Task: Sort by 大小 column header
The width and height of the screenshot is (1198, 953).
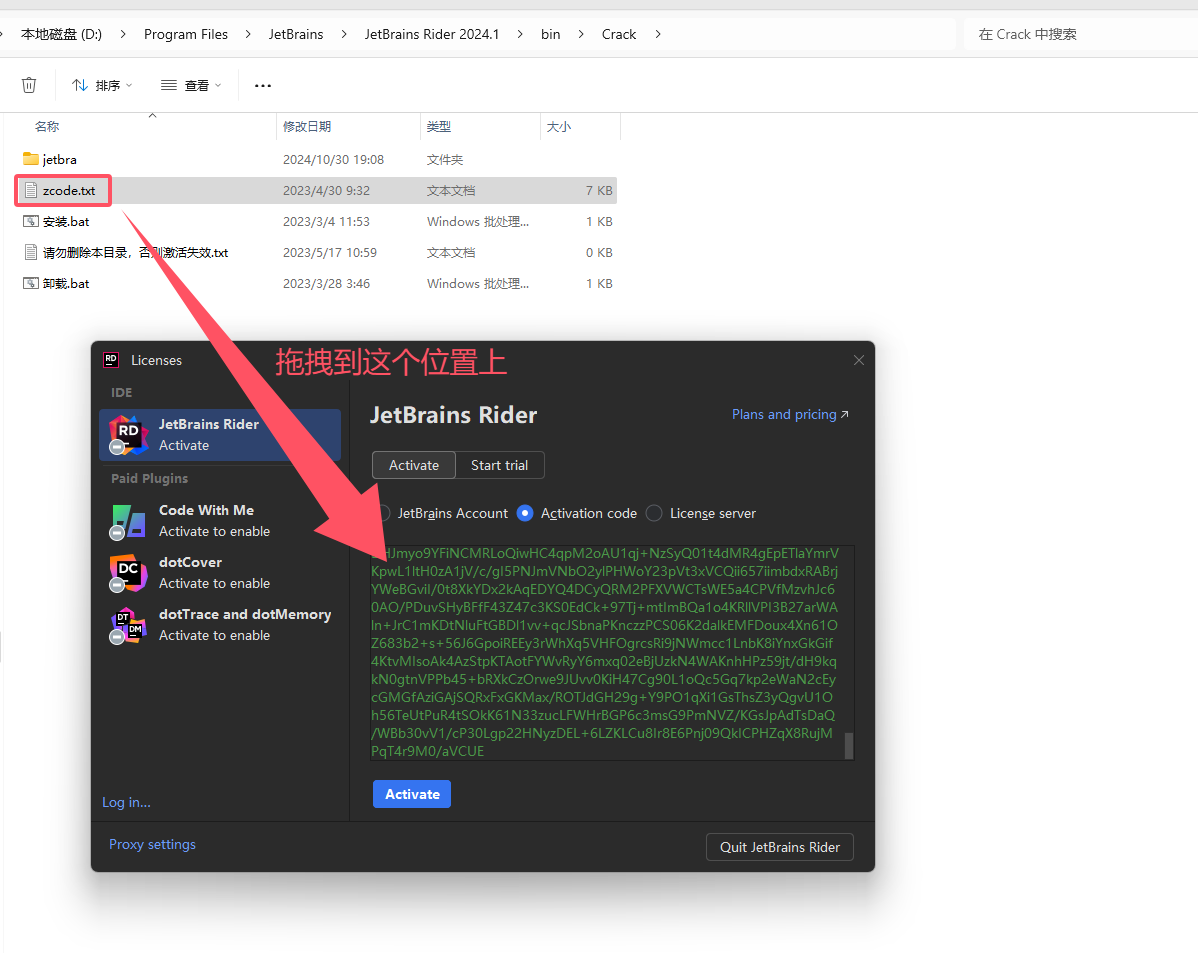Action: (x=559, y=126)
